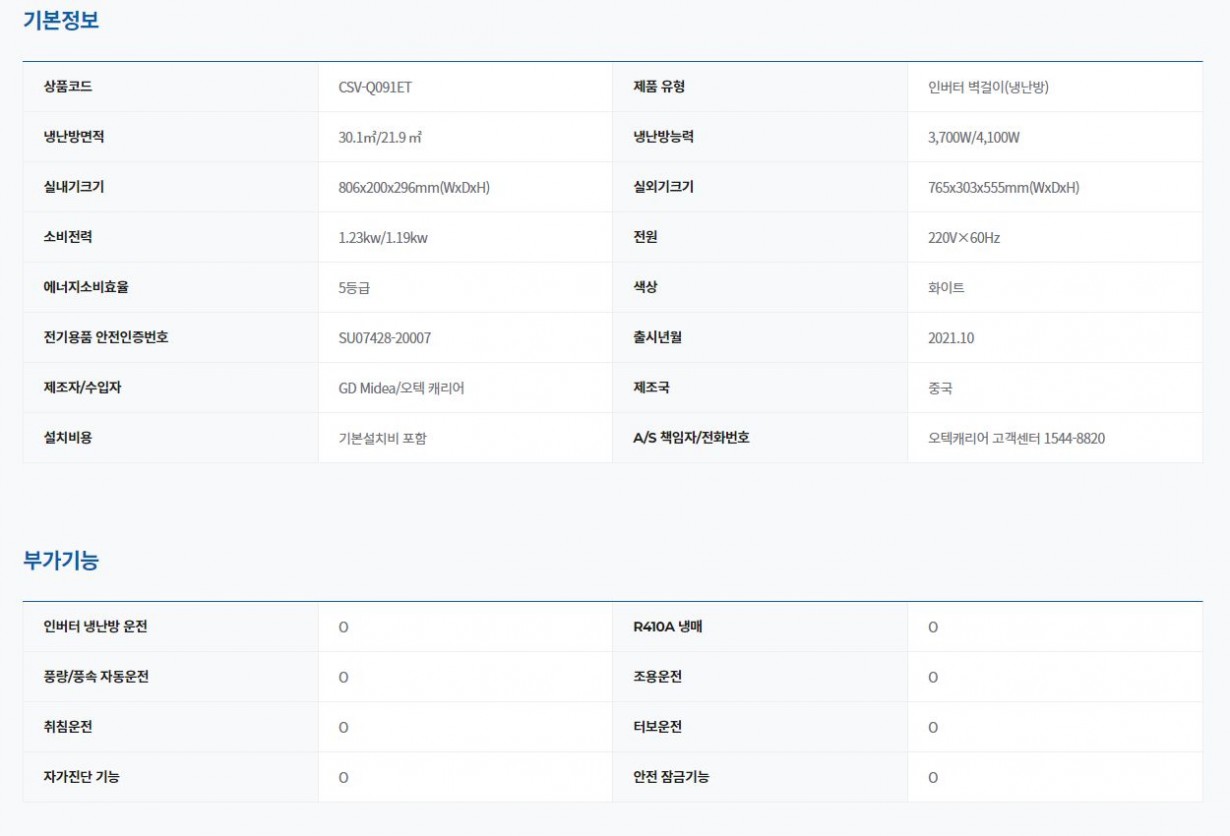Click the 인버터 벽걸이(냉난방) product type value
Viewport: 1230px width, 836px height.
point(988,87)
